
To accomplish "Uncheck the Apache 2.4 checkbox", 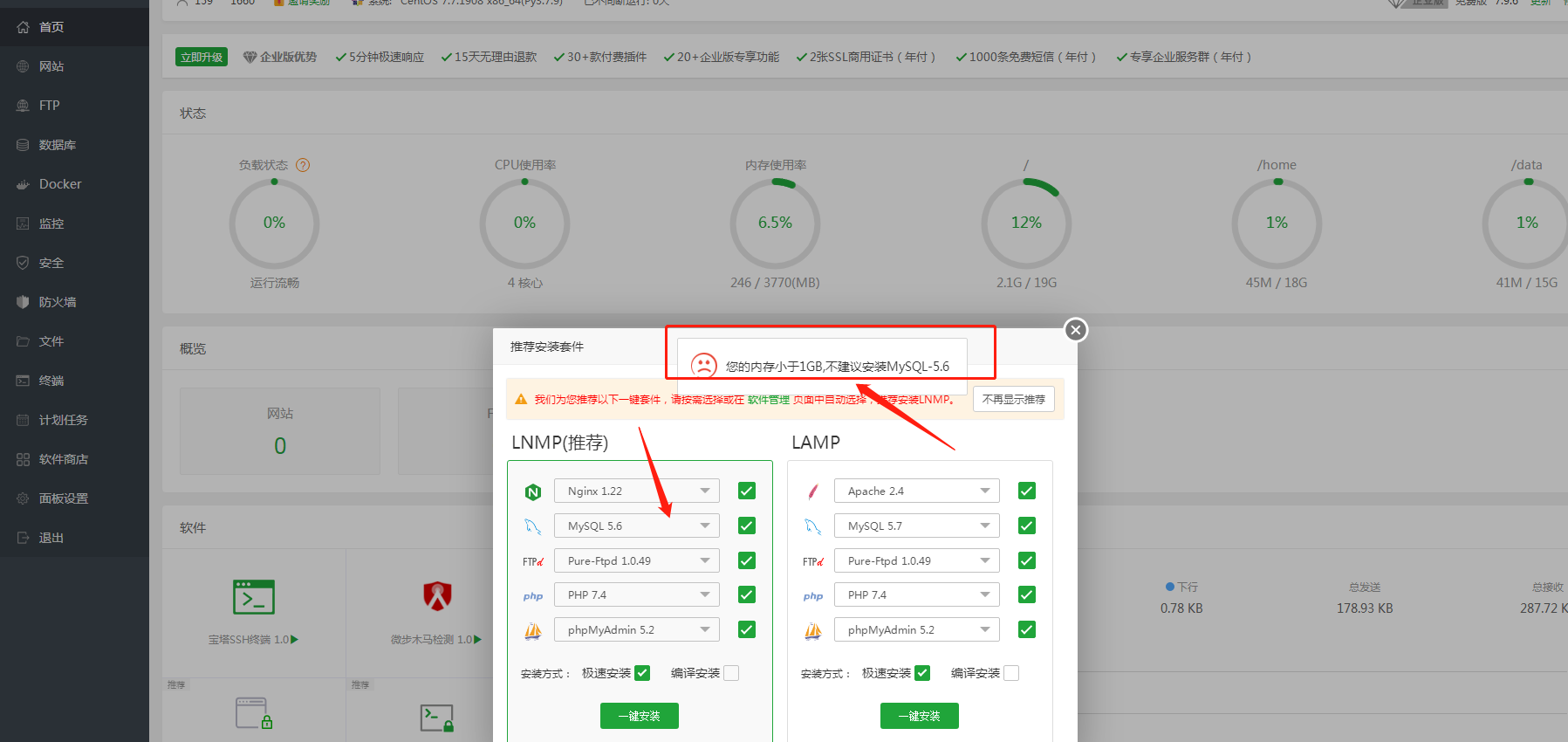I will [x=1027, y=491].
